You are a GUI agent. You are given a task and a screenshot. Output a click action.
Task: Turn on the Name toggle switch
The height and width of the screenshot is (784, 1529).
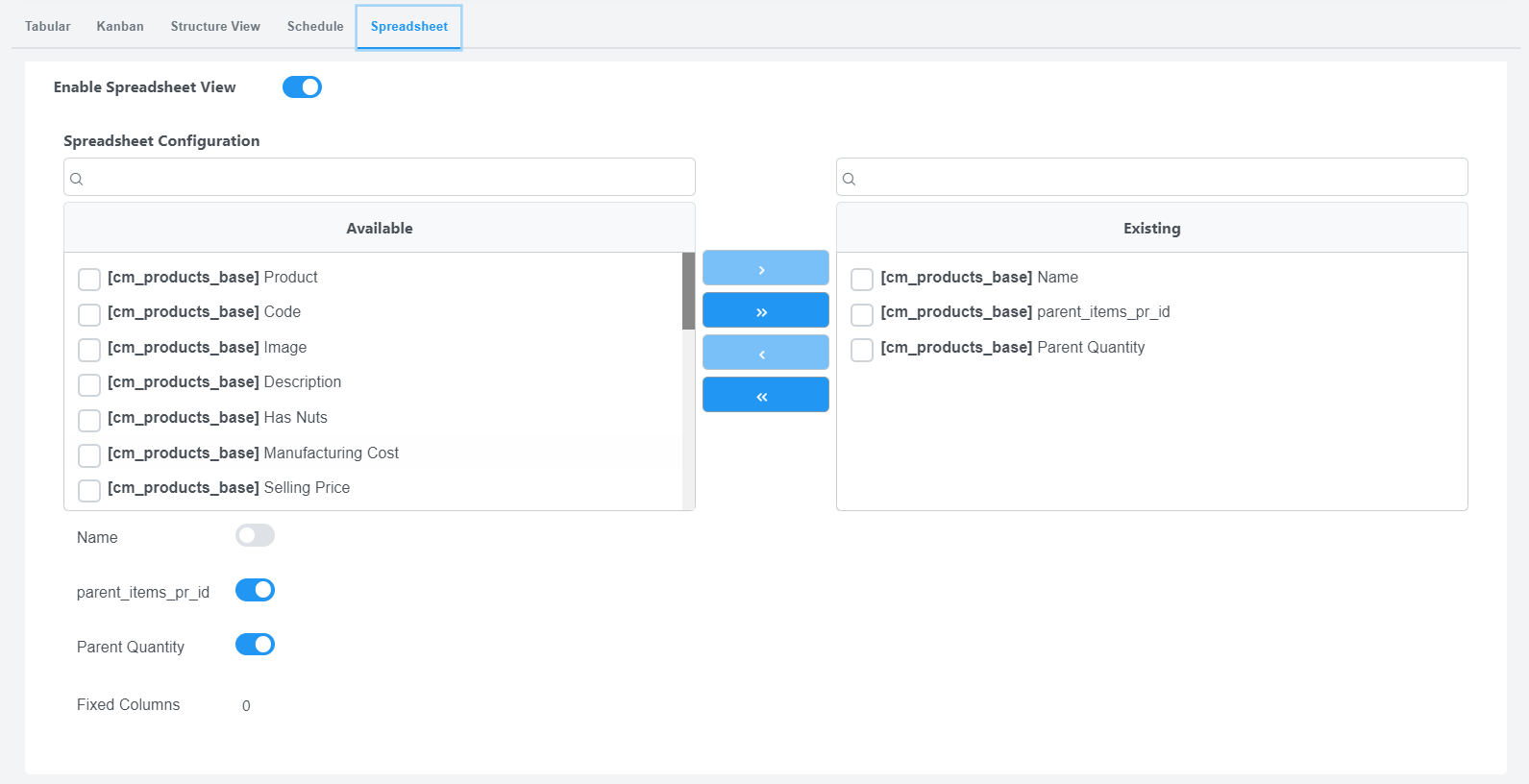[x=255, y=536]
